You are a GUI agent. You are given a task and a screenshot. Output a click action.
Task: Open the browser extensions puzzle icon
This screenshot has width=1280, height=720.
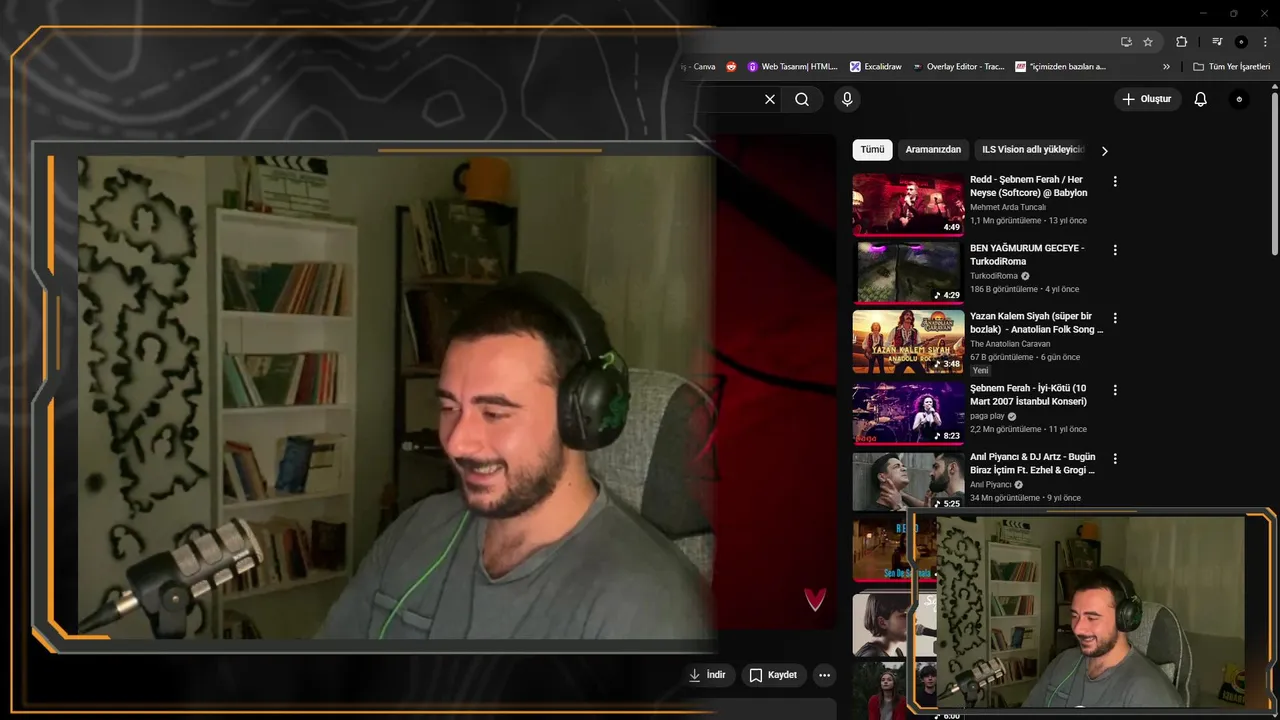point(1181,42)
